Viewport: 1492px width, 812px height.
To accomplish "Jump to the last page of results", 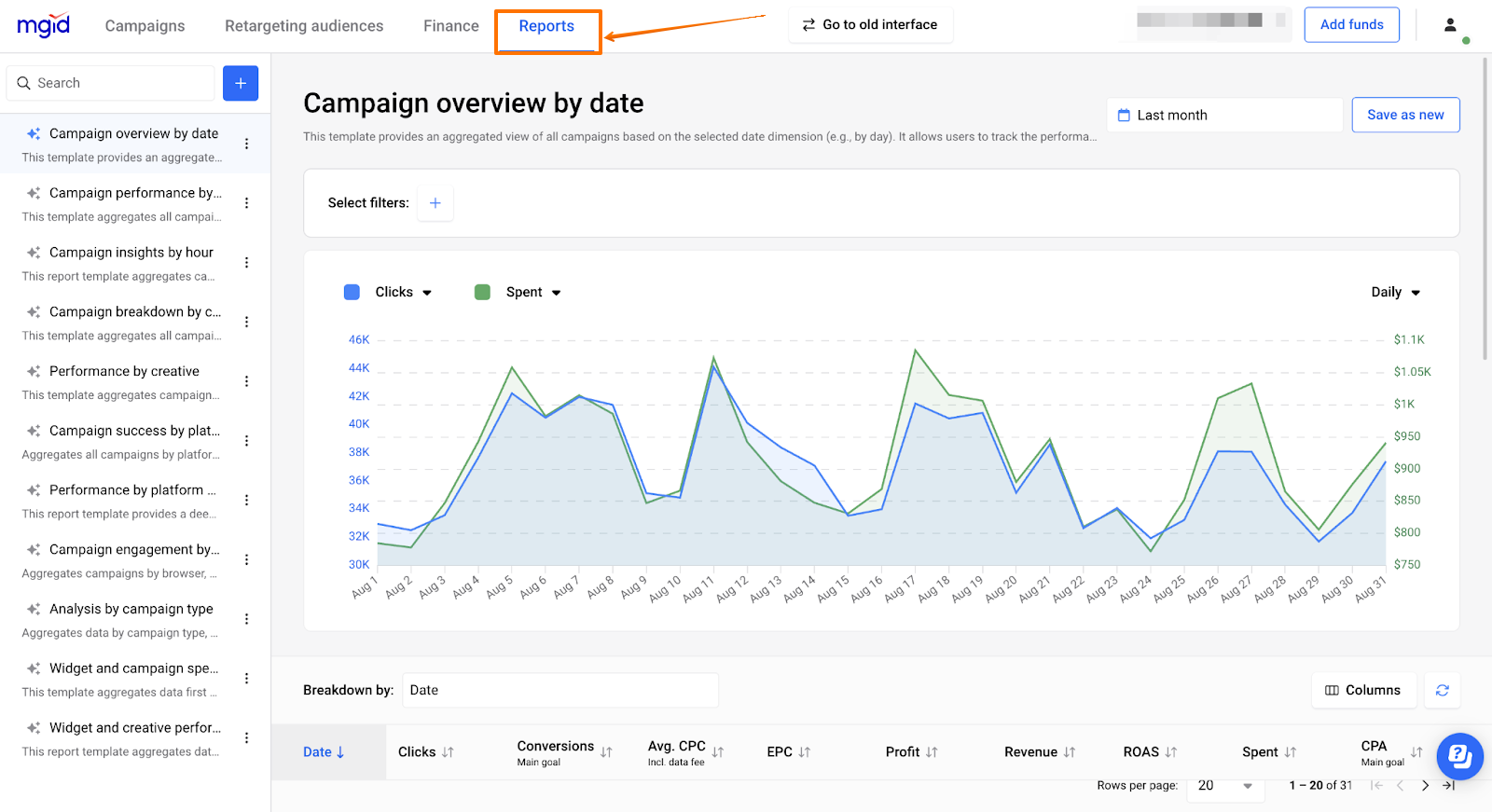I will pyautogui.click(x=1448, y=786).
